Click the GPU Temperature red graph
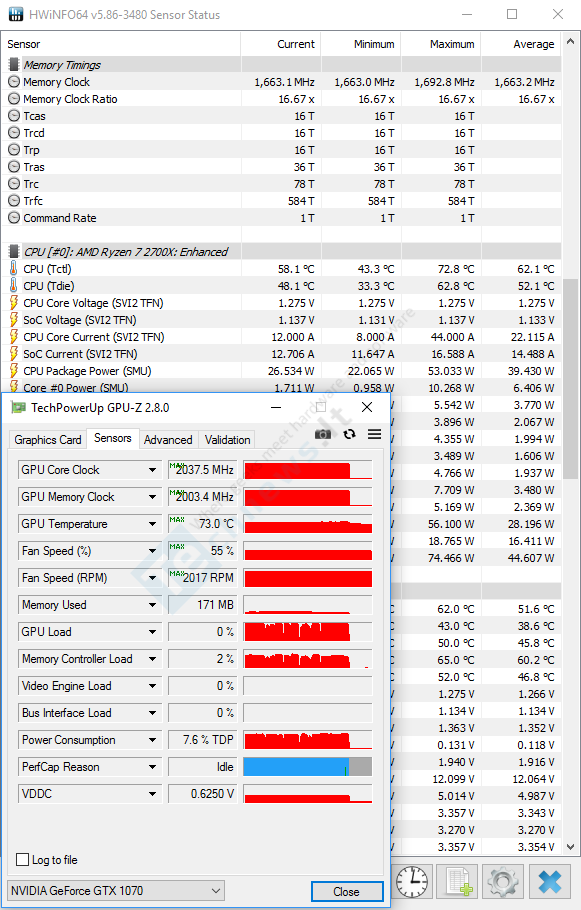The height and width of the screenshot is (910, 581). 308,524
